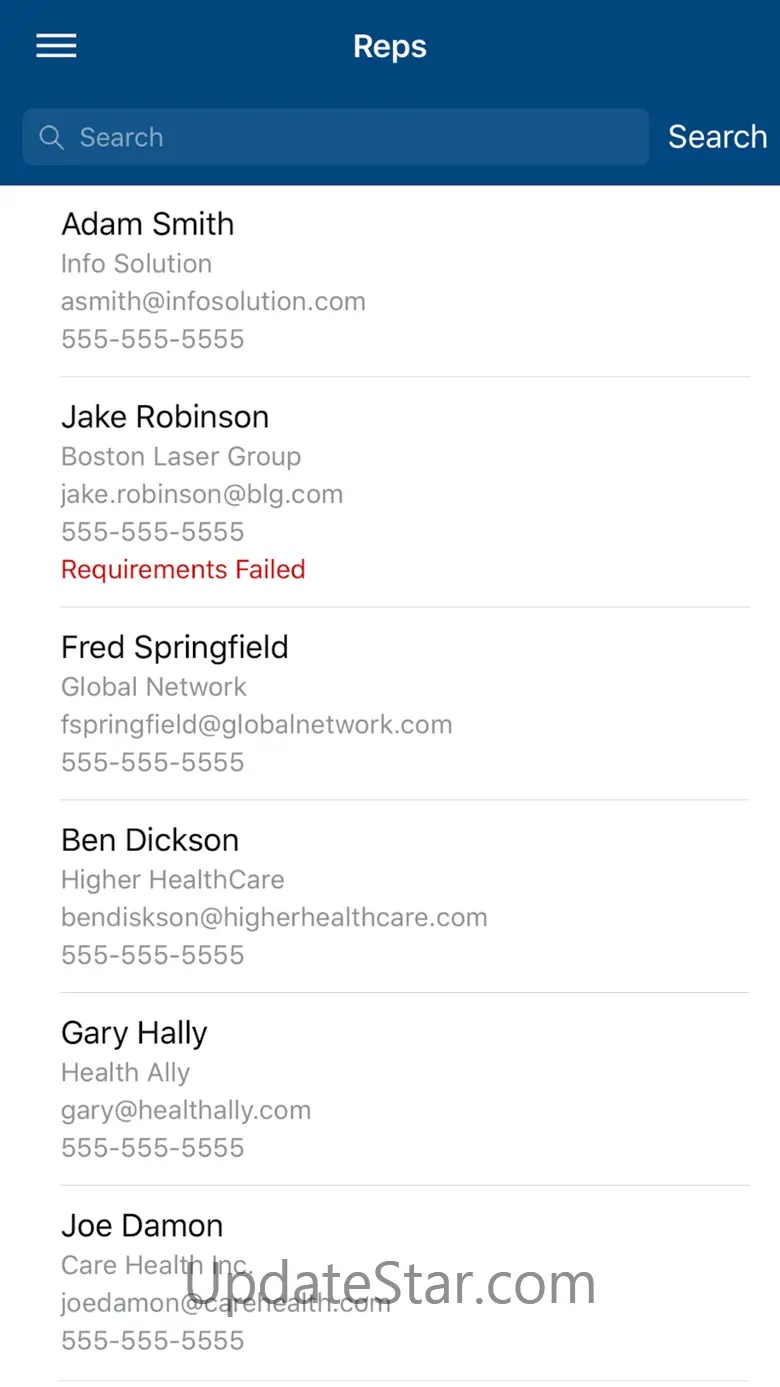Click fspringfield@globalnetwork.com email
The height and width of the screenshot is (1387, 780).
tap(256, 724)
